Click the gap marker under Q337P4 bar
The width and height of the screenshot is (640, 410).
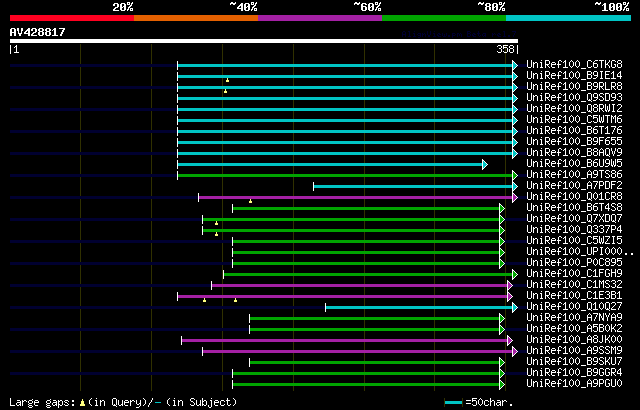pyautogui.click(x=216, y=235)
